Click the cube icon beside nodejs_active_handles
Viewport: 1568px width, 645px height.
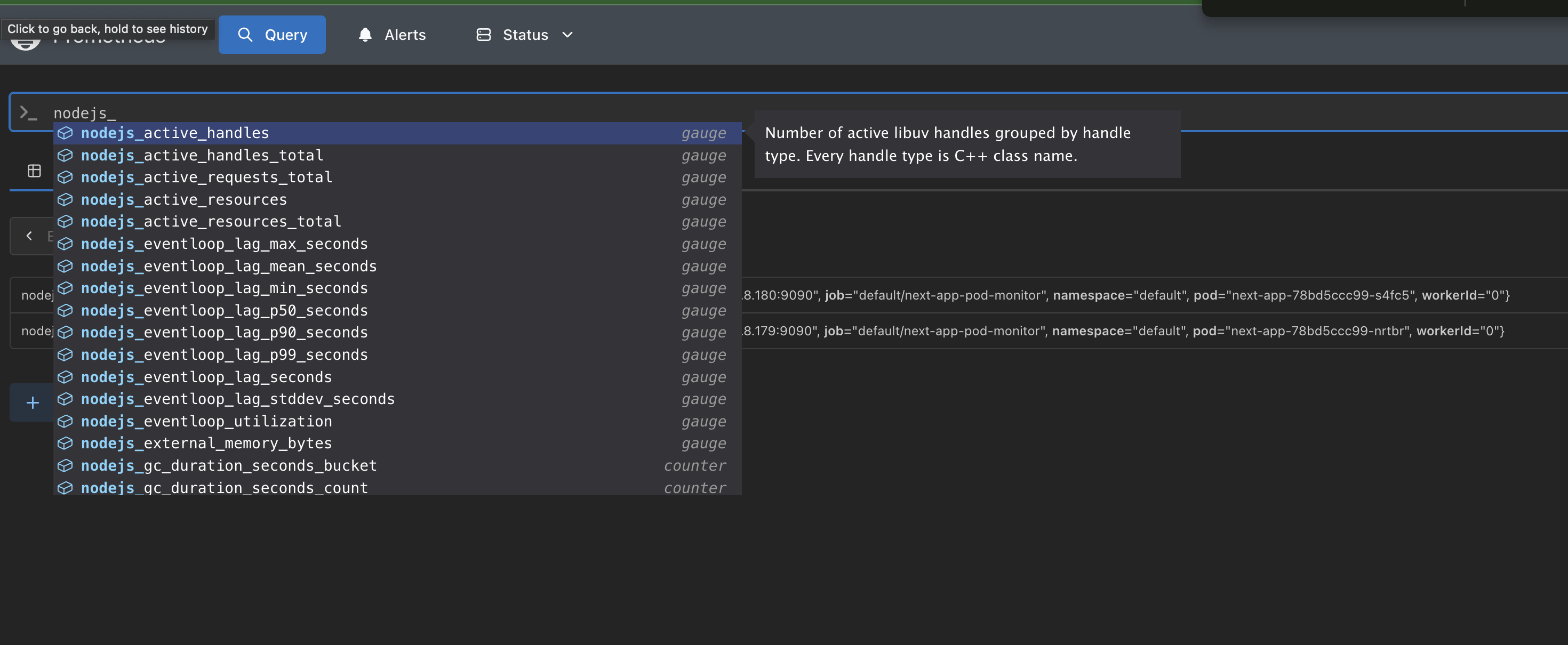point(65,133)
